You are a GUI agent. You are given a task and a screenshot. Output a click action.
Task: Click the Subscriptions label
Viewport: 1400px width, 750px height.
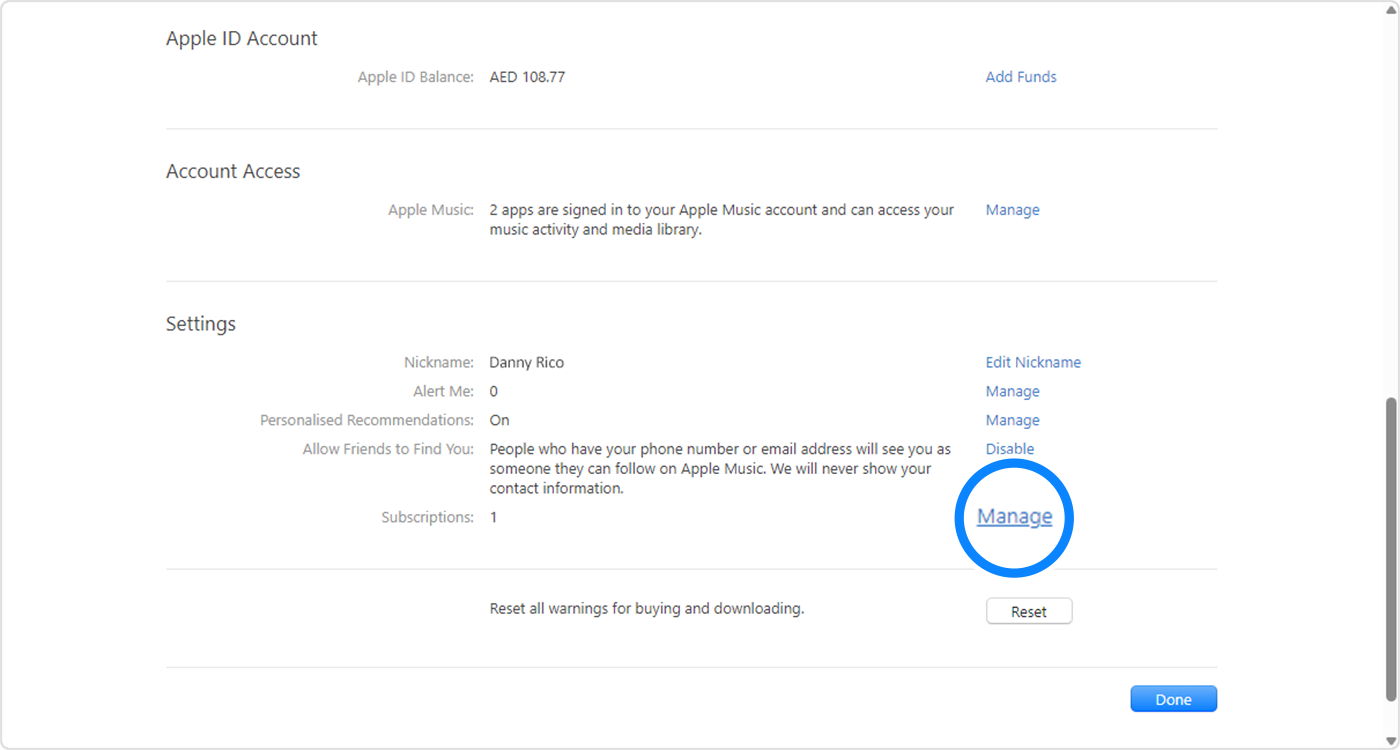[x=427, y=517]
